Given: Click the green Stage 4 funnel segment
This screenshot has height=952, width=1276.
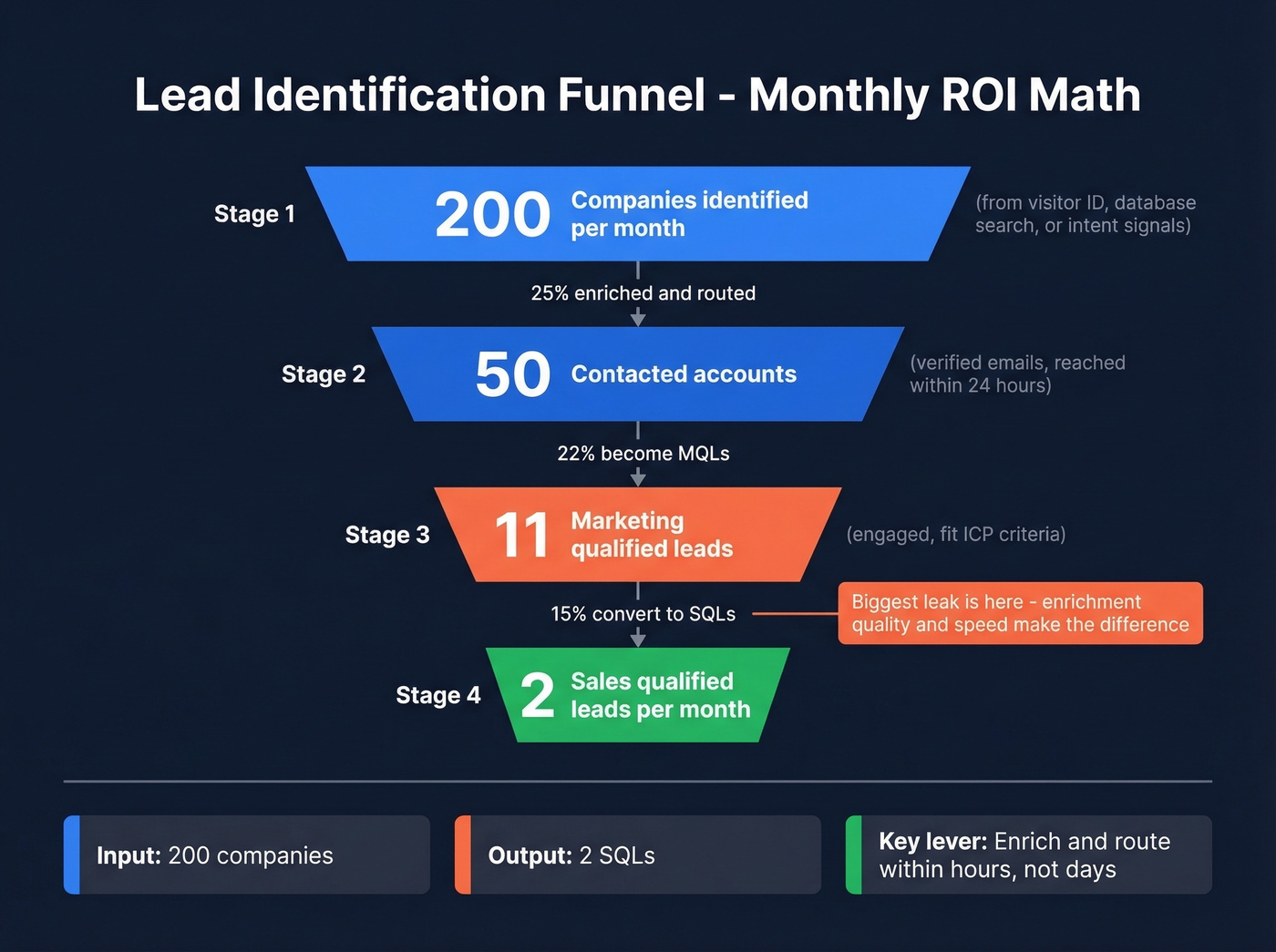Looking at the screenshot, I should pyautogui.click(x=638, y=694).
